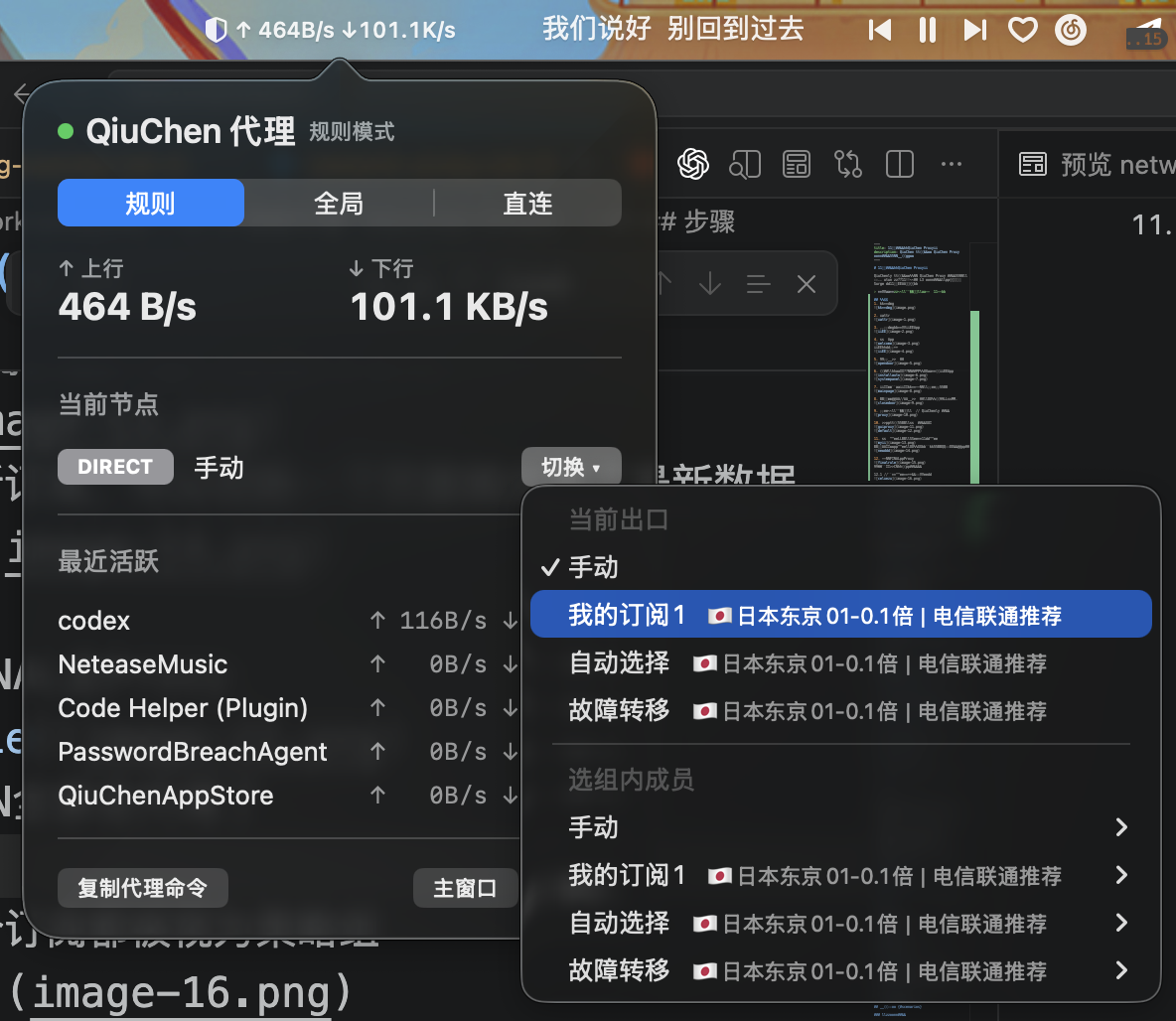Open 主窗口 main window button
This screenshot has width=1176, height=1021.
[x=465, y=888]
